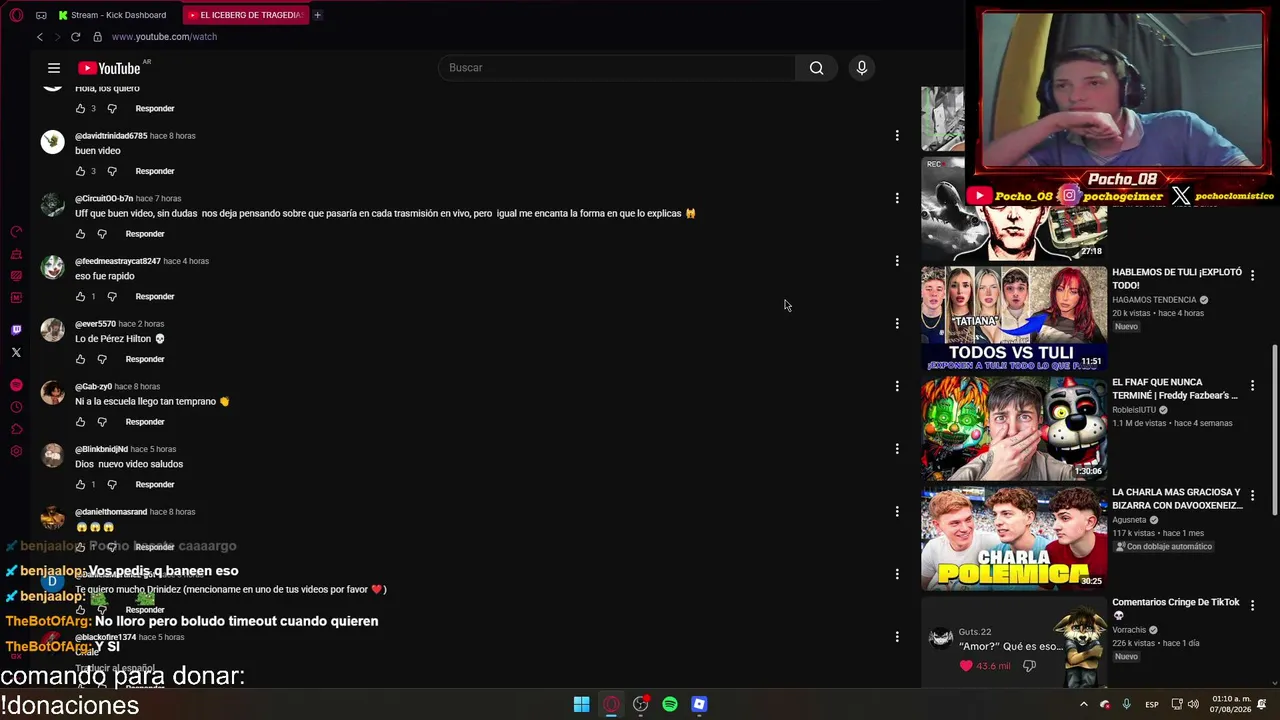The image size is (1280, 720).
Task: Open @ever5570's profile avatar
Action: [52, 330]
